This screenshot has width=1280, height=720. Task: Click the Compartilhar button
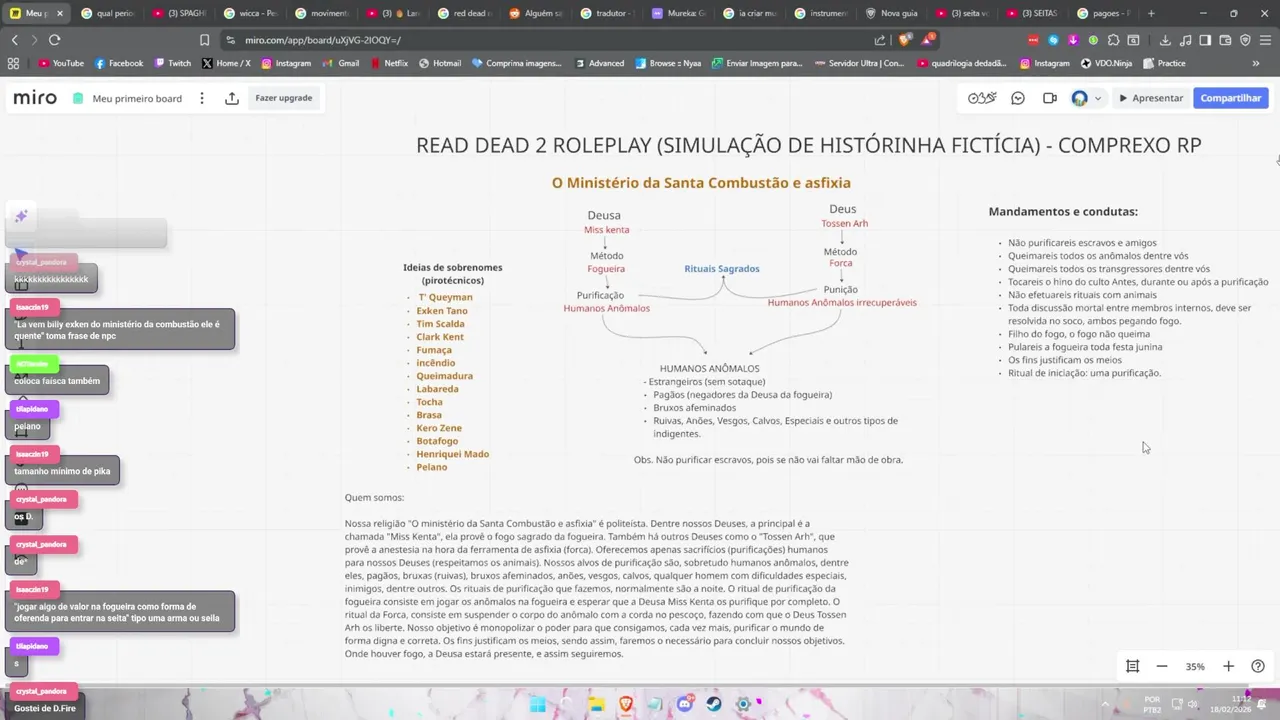pyautogui.click(x=1230, y=98)
